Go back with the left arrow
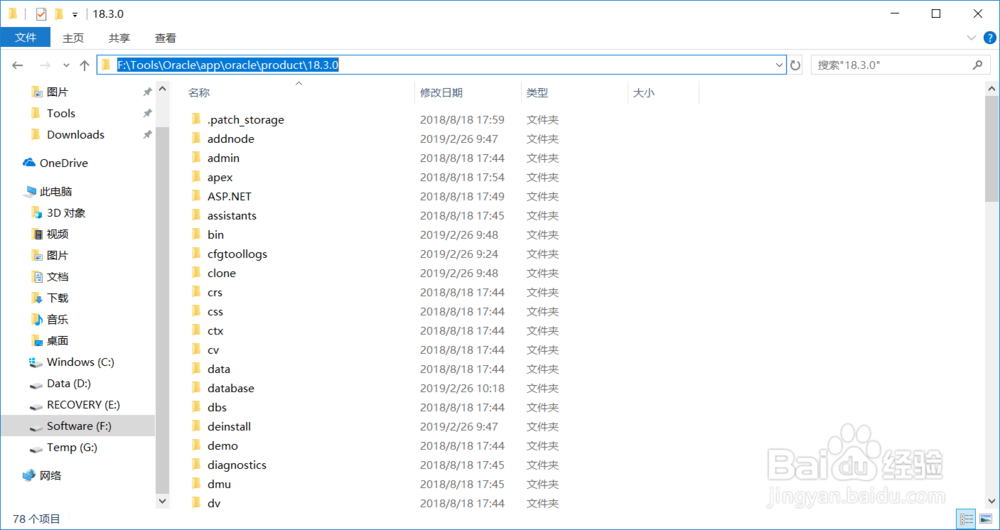The height and width of the screenshot is (530, 1000). coord(17,65)
